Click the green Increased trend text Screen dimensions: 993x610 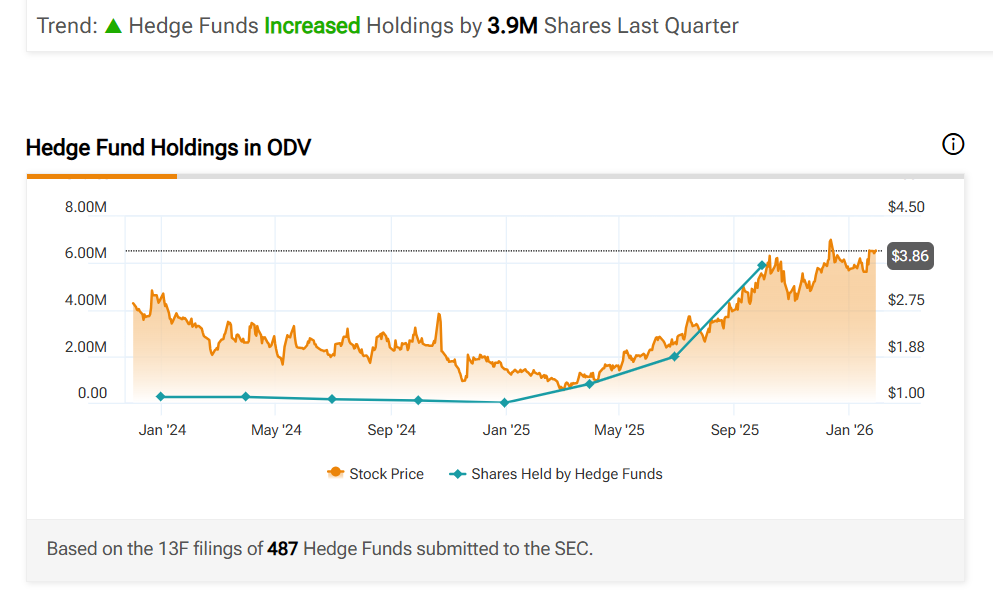(x=312, y=26)
